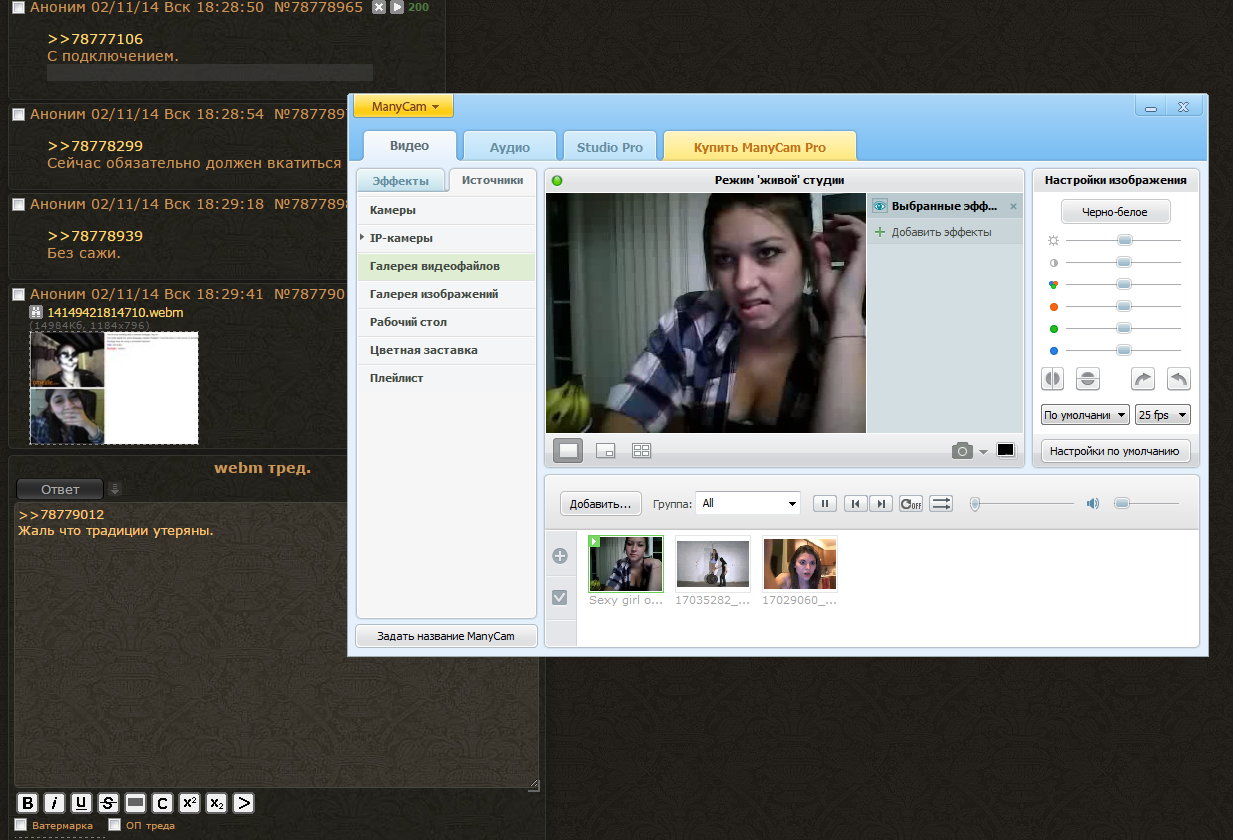Switch to the Studio Pro tab
The width and height of the screenshot is (1233, 840).
[610, 147]
